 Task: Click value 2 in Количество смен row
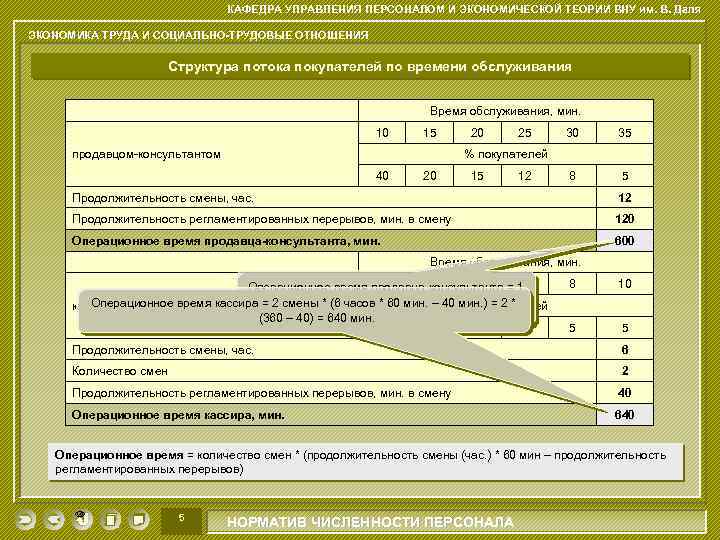click(624, 371)
